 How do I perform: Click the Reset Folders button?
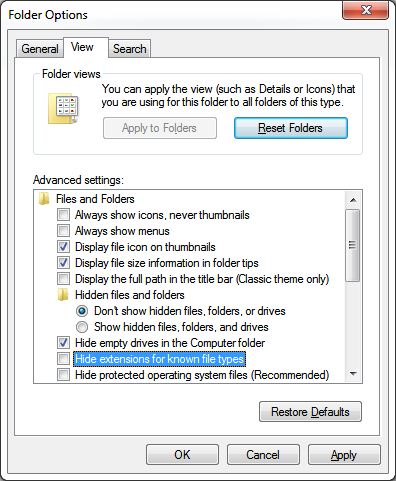pos(291,128)
